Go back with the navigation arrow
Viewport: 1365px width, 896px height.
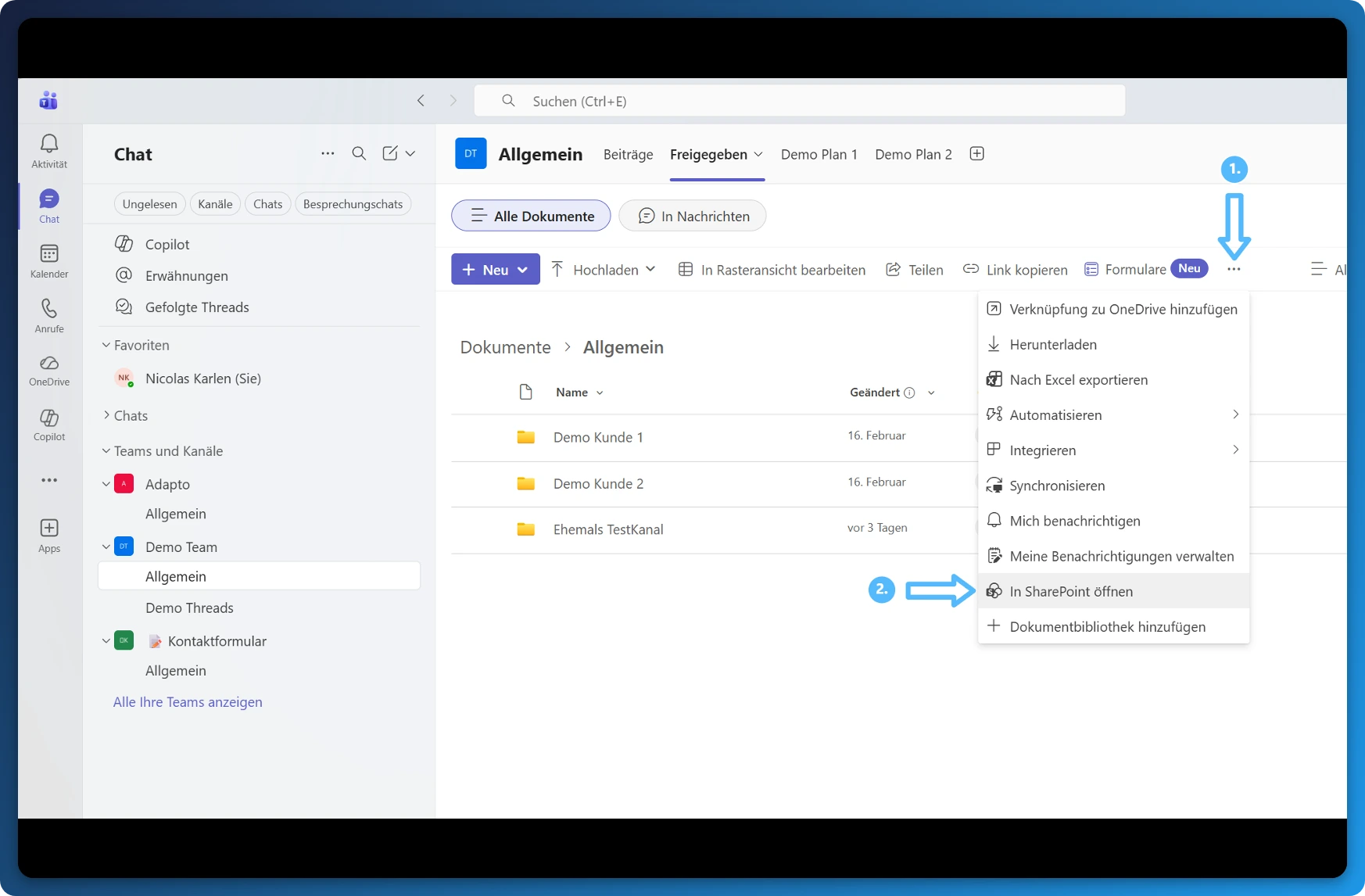(421, 100)
